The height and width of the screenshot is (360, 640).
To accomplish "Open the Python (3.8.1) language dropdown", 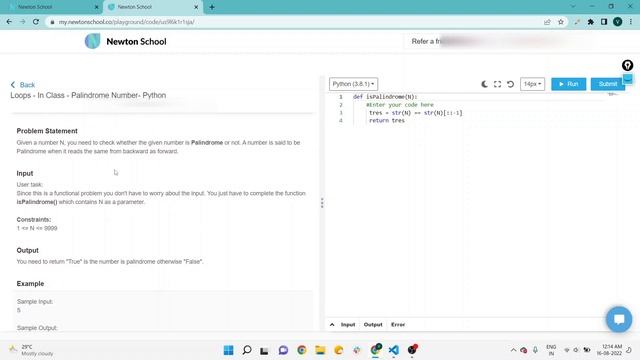I will tap(353, 84).
